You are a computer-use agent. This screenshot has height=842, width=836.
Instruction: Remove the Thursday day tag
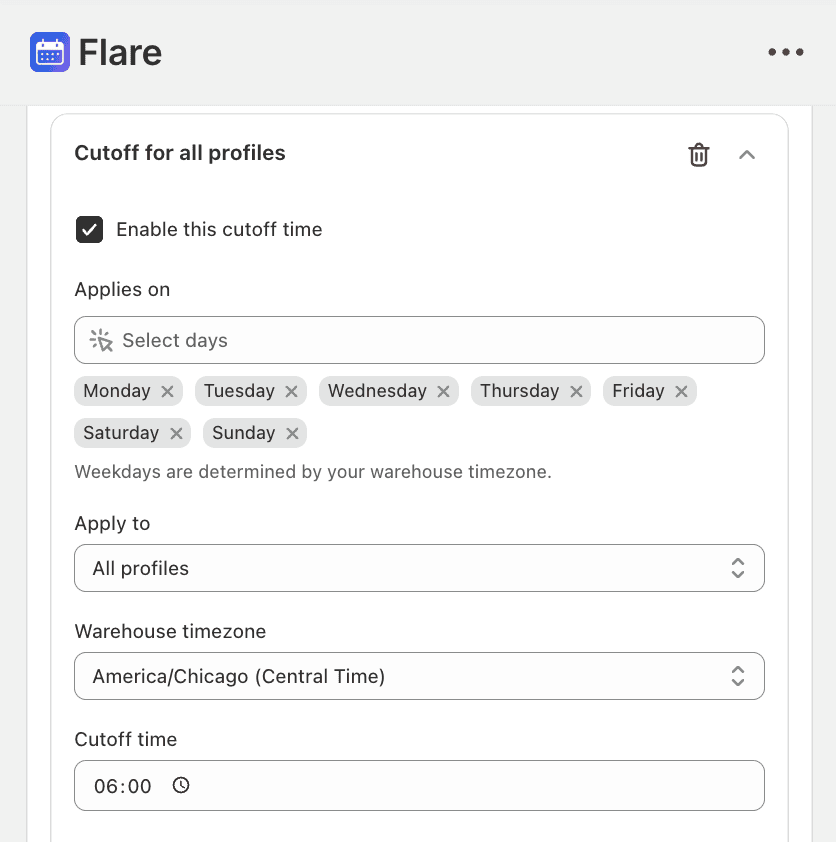(x=576, y=391)
